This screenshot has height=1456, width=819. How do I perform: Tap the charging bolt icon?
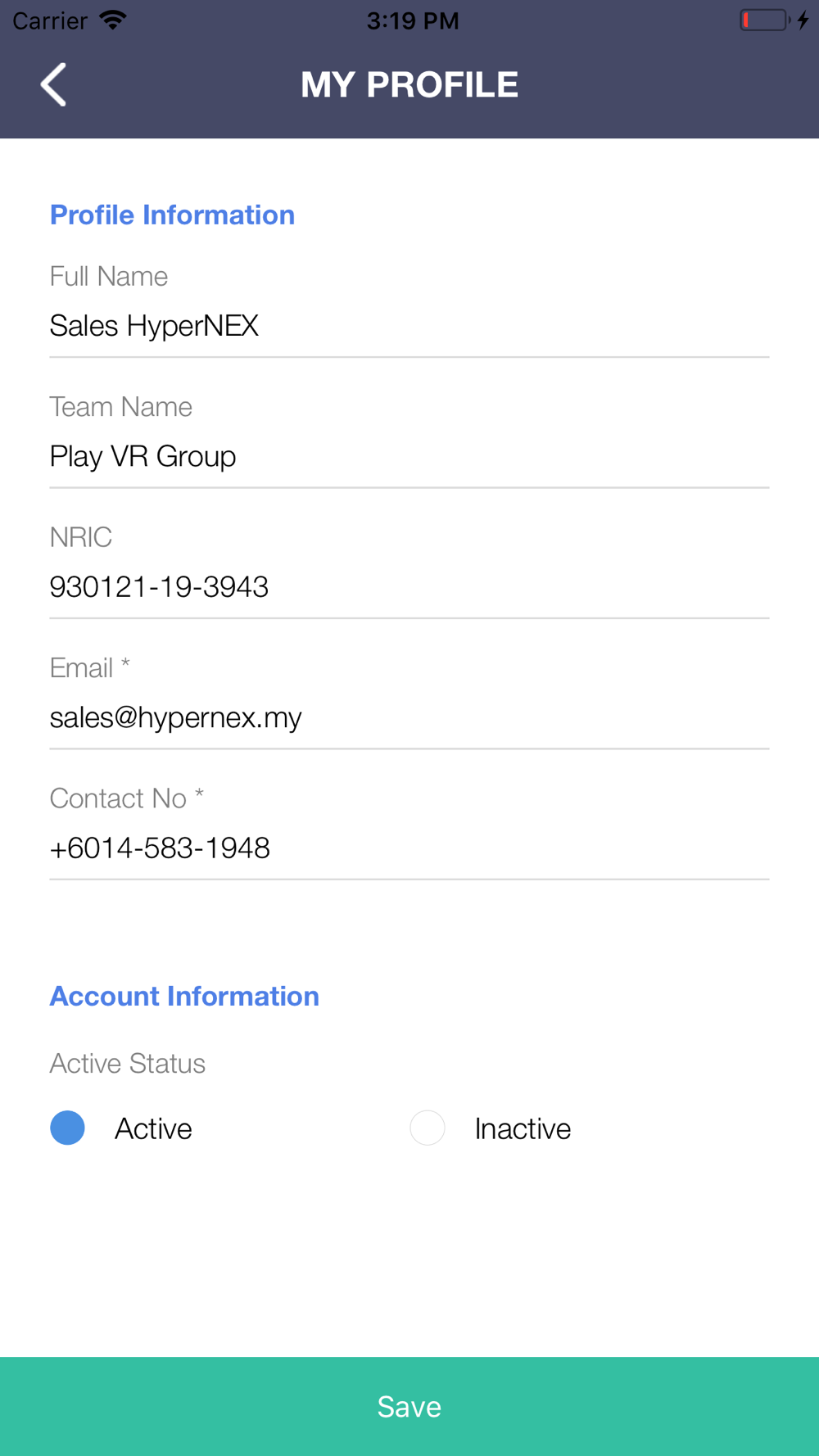[803, 20]
